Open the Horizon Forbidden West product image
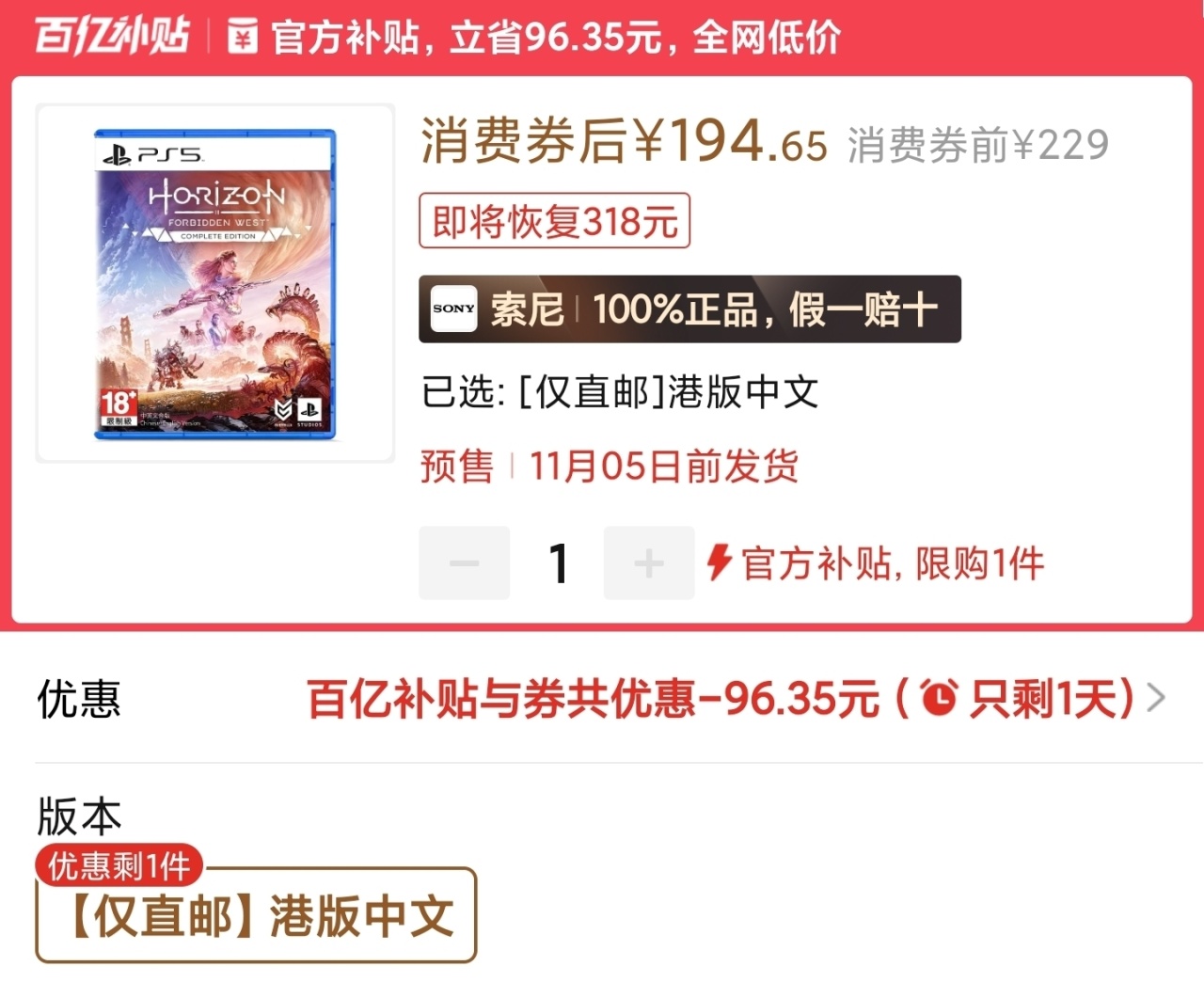 pos(215,283)
